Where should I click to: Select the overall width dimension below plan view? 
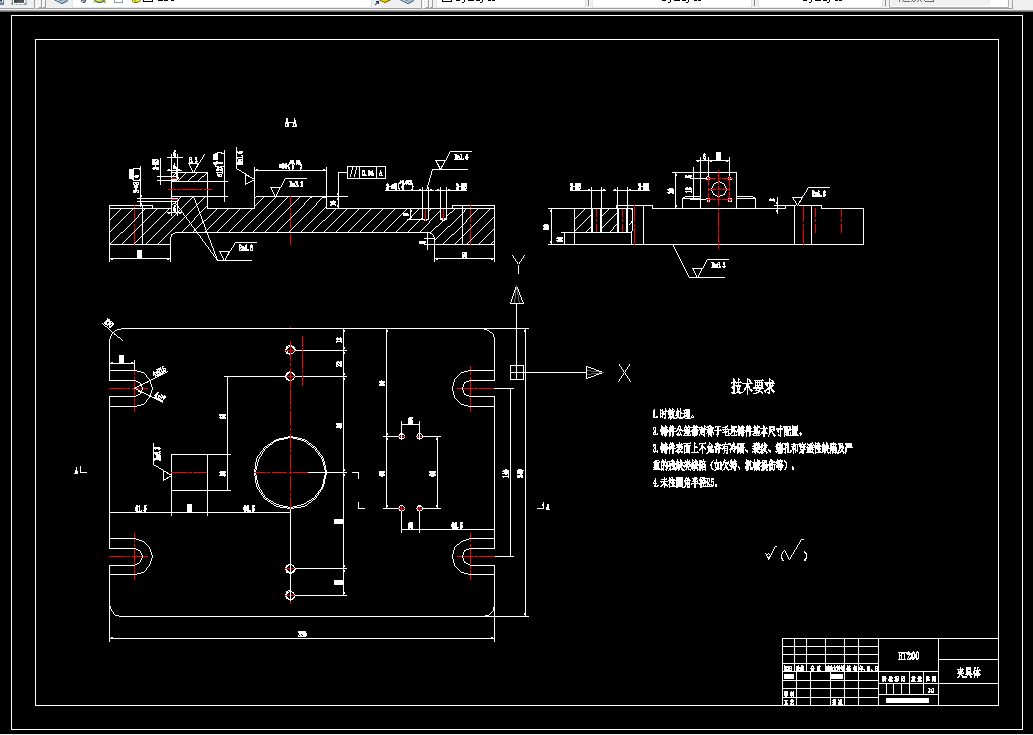pos(302,635)
